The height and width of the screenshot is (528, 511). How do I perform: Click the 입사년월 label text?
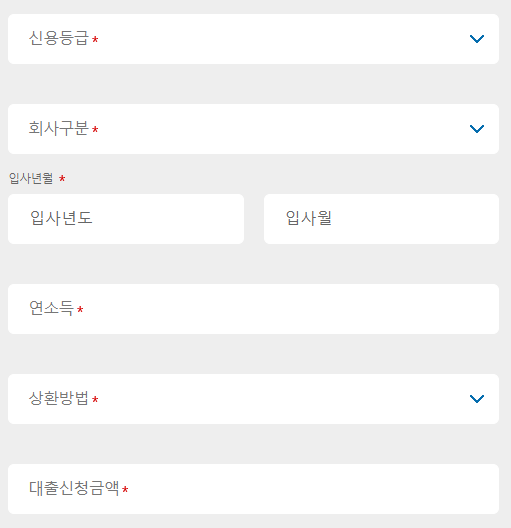click(x=31, y=178)
